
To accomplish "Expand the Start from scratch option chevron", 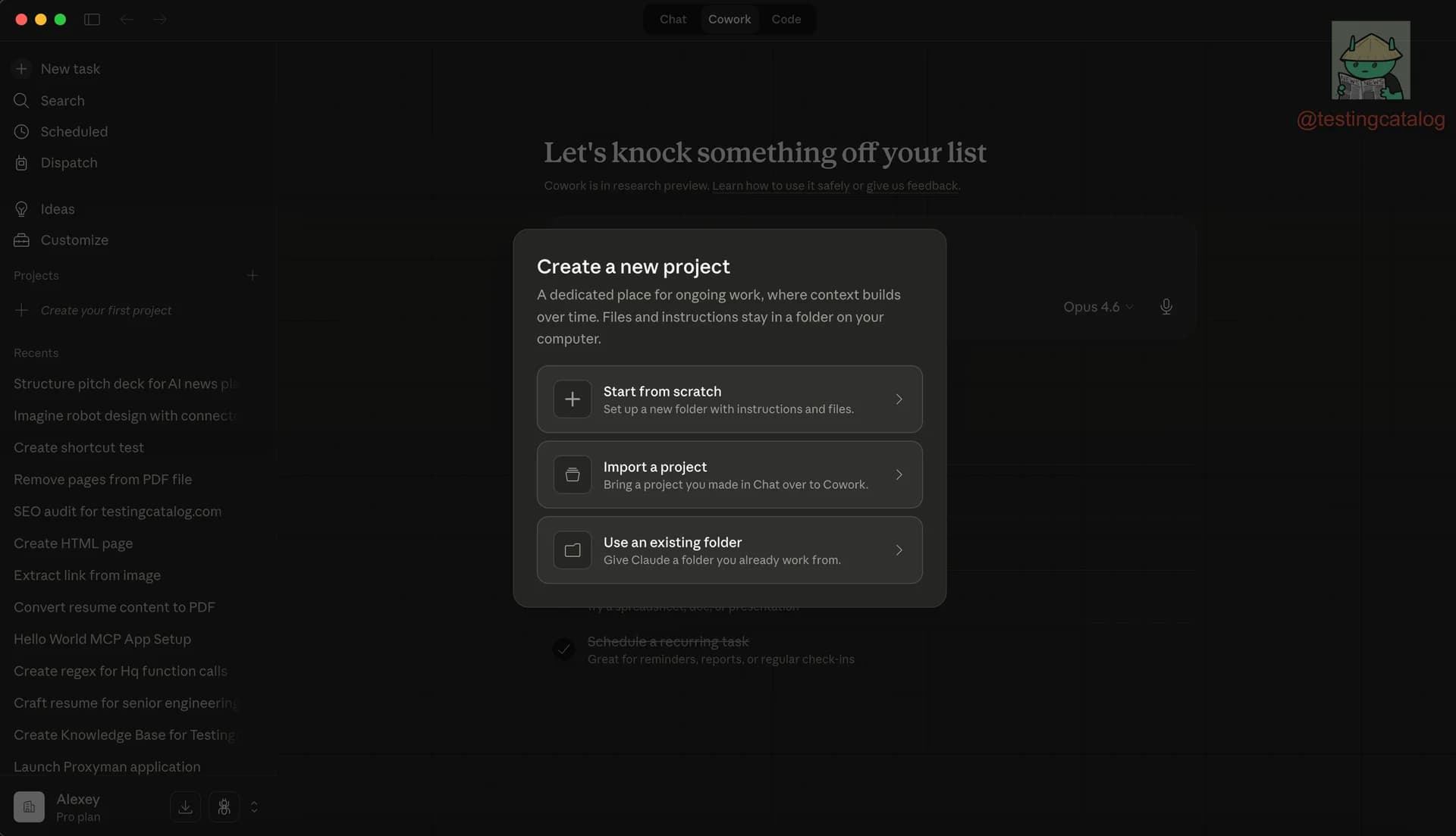I will [899, 399].
